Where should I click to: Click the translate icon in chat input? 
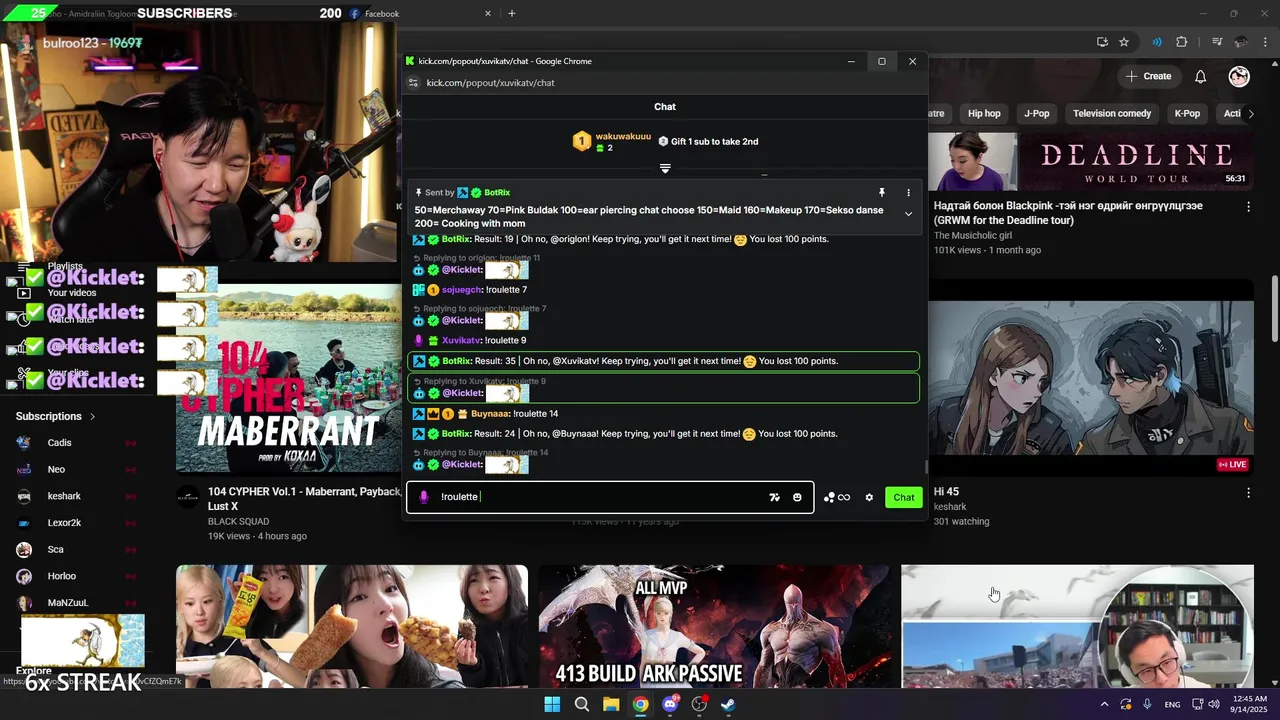point(774,497)
